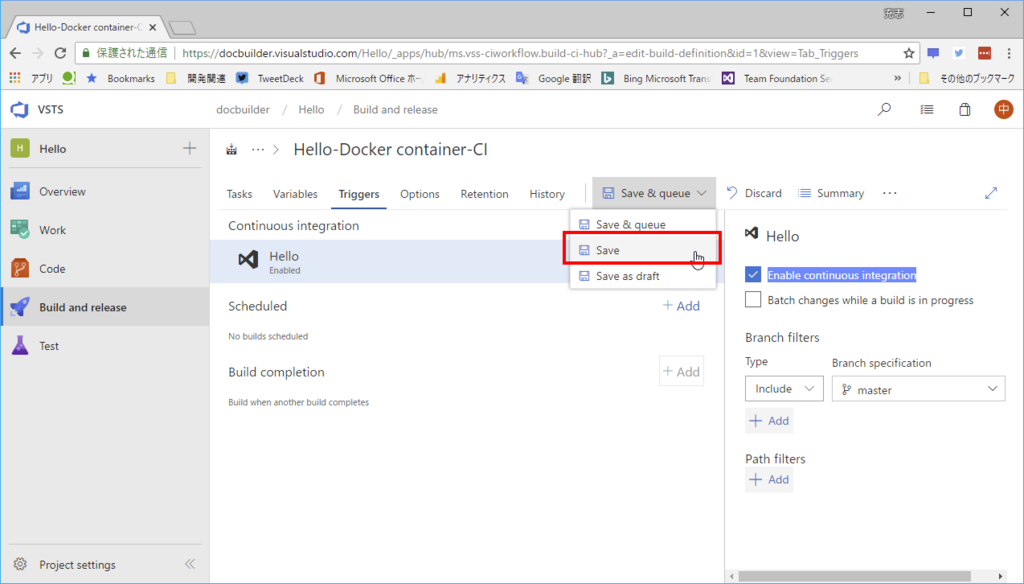The width and height of the screenshot is (1024, 584).
Task: Toggle full screen mode icon
Action: (x=991, y=193)
